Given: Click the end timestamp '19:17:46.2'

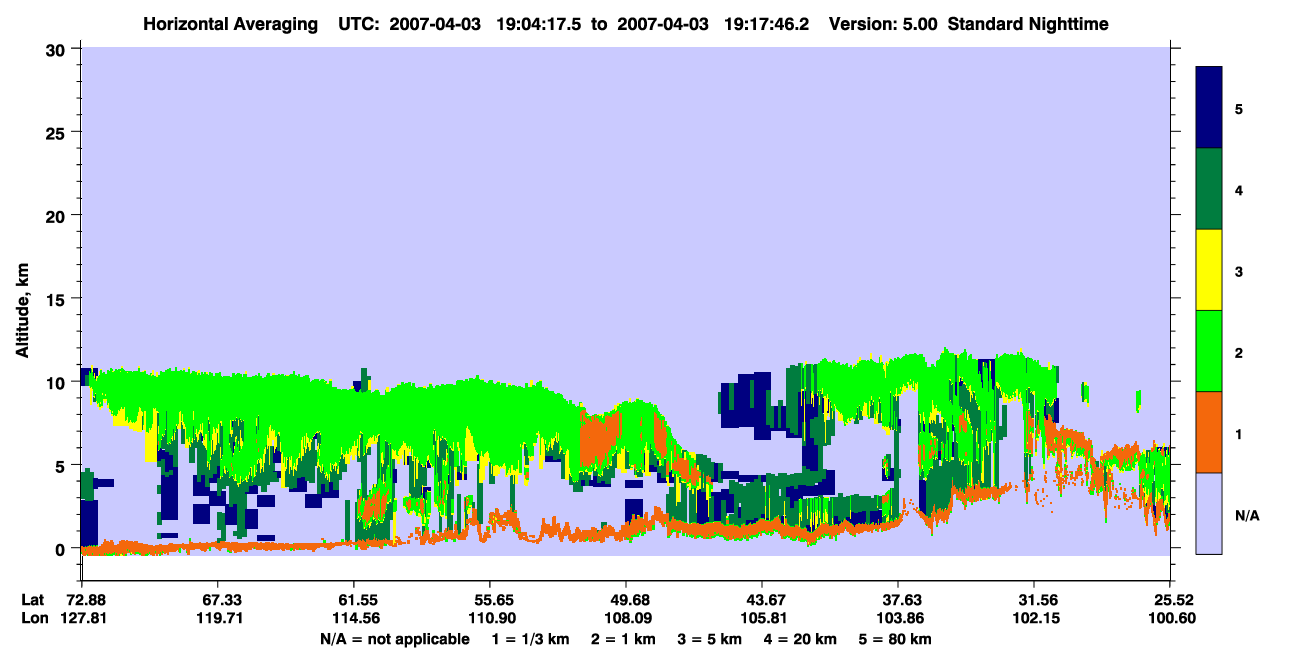Looking at the screenshot, I should [768, 24].
